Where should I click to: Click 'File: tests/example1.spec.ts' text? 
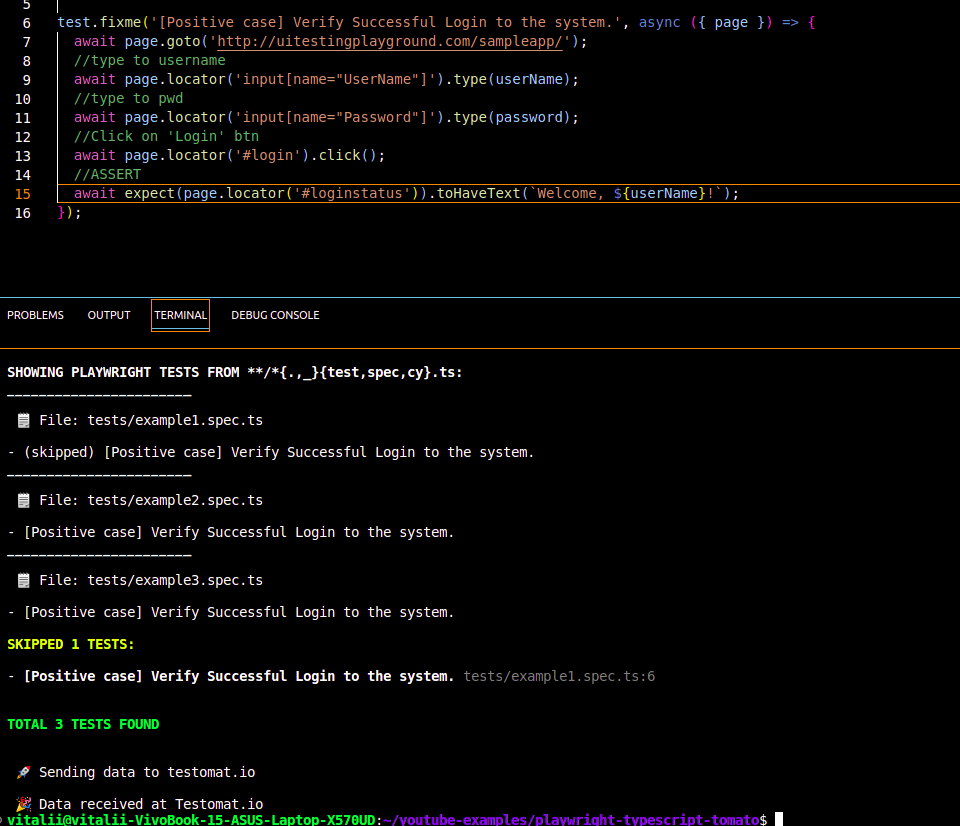pyautogui.click(x=151, y=420)
